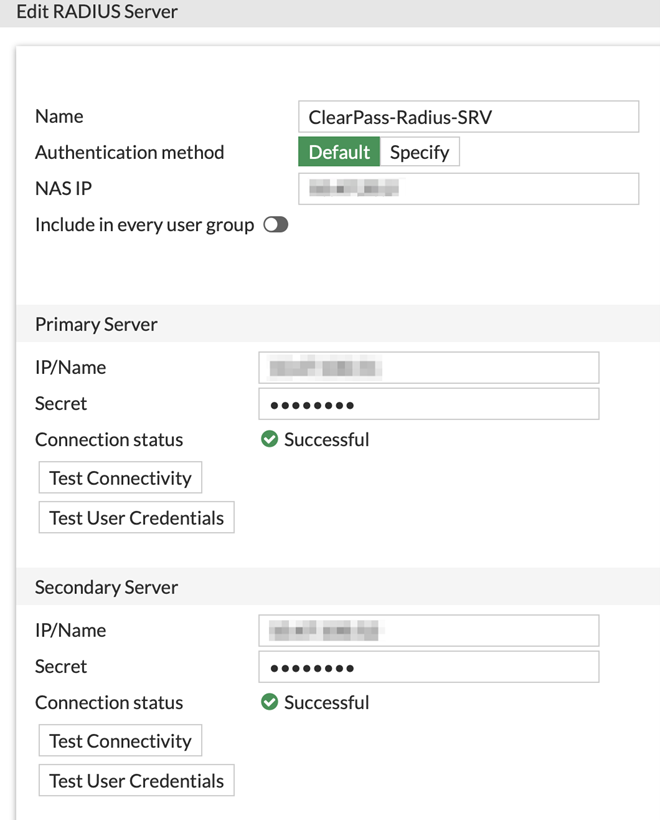The height and width of the screenshot is (820, 660).
Task: Click the Primary Server section header
Action: pos(96,324)
